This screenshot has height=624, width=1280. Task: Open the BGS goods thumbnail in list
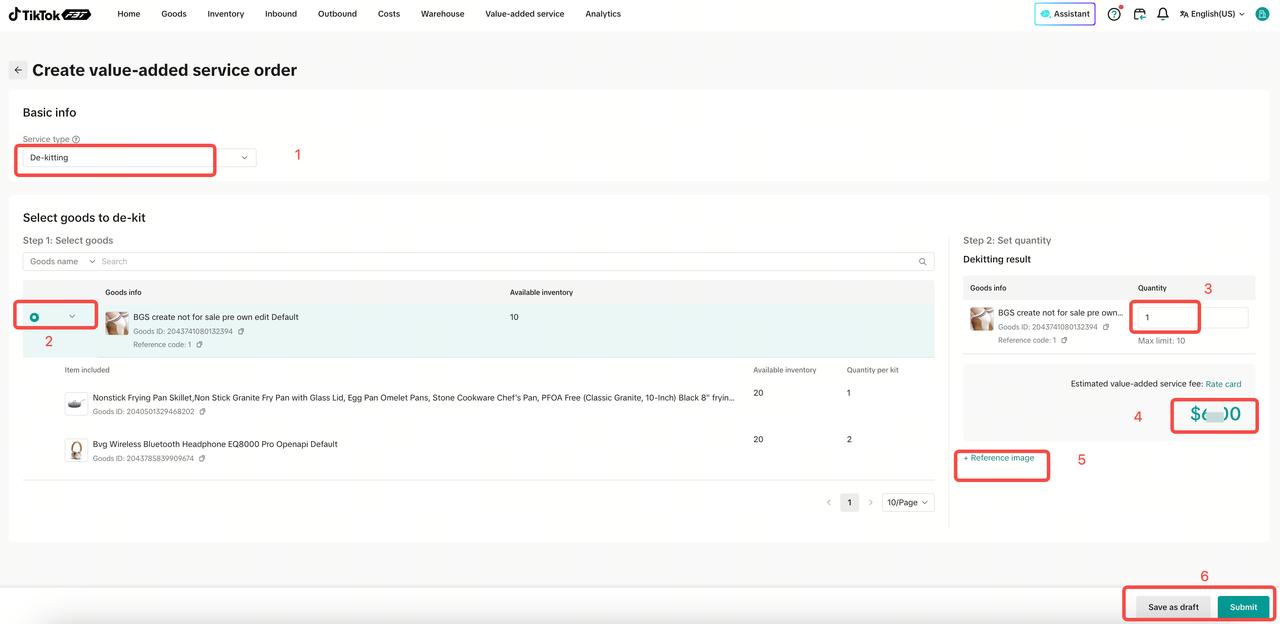(x=117, y=323)
